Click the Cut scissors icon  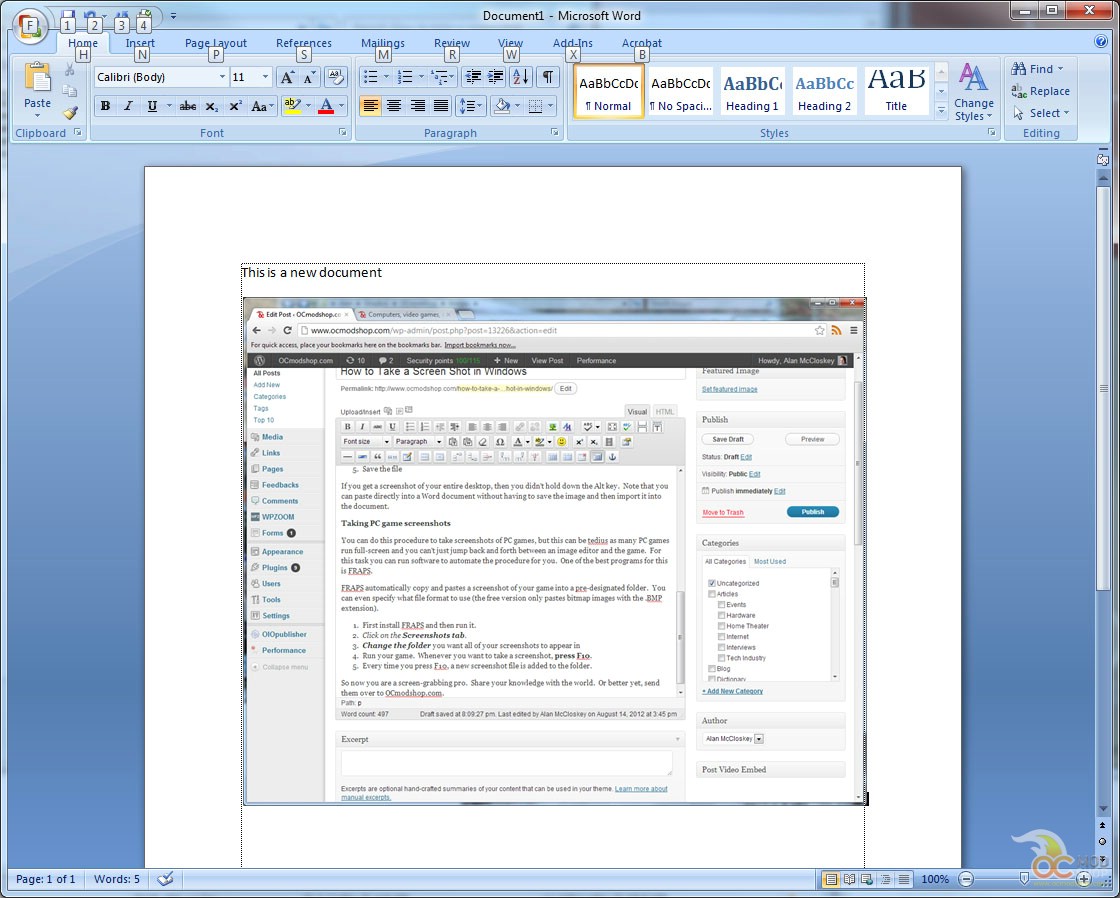tap(69, 69)
